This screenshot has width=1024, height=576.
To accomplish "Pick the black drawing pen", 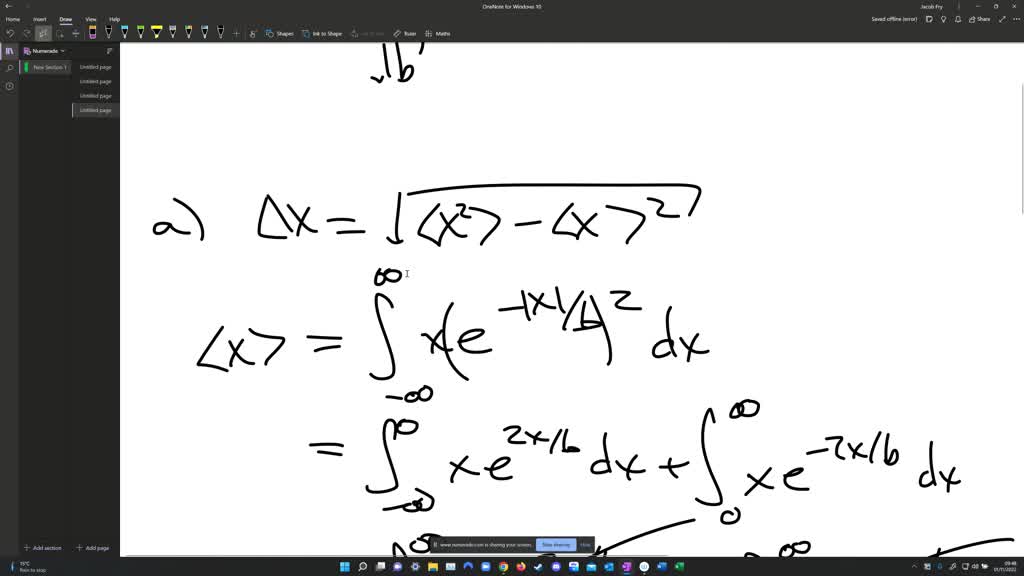I will point(108,33).
